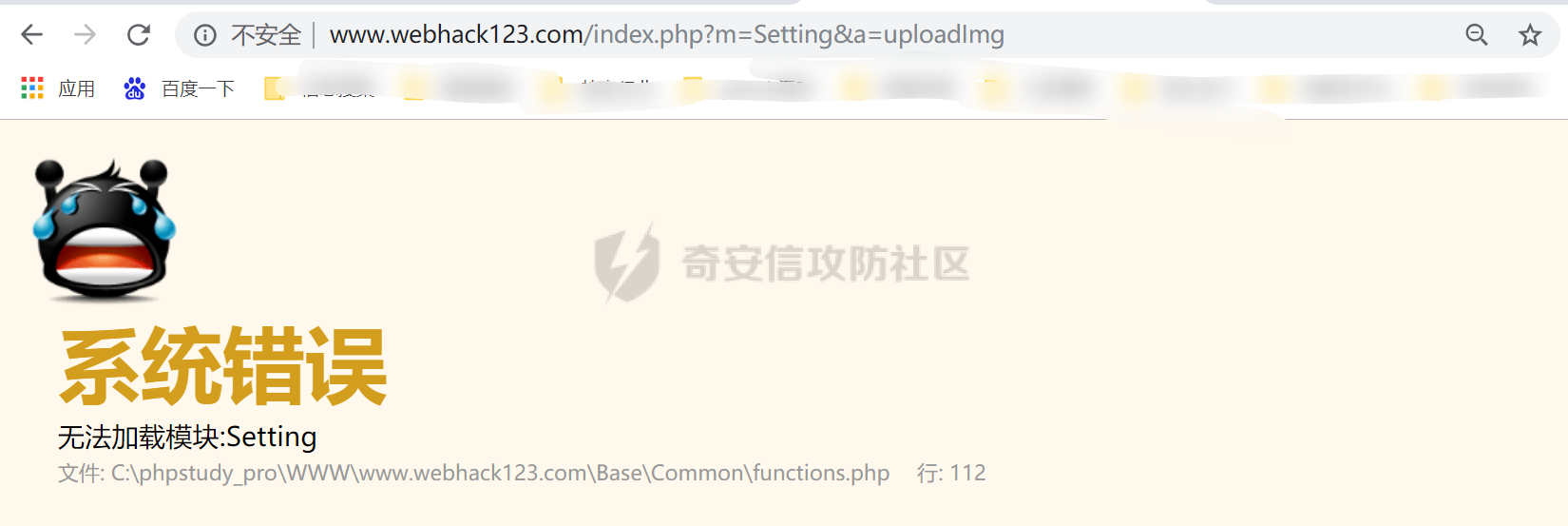The image size is (1568, 526).
Task: Go back with the browser back arrow
Action: coord(31,35)
